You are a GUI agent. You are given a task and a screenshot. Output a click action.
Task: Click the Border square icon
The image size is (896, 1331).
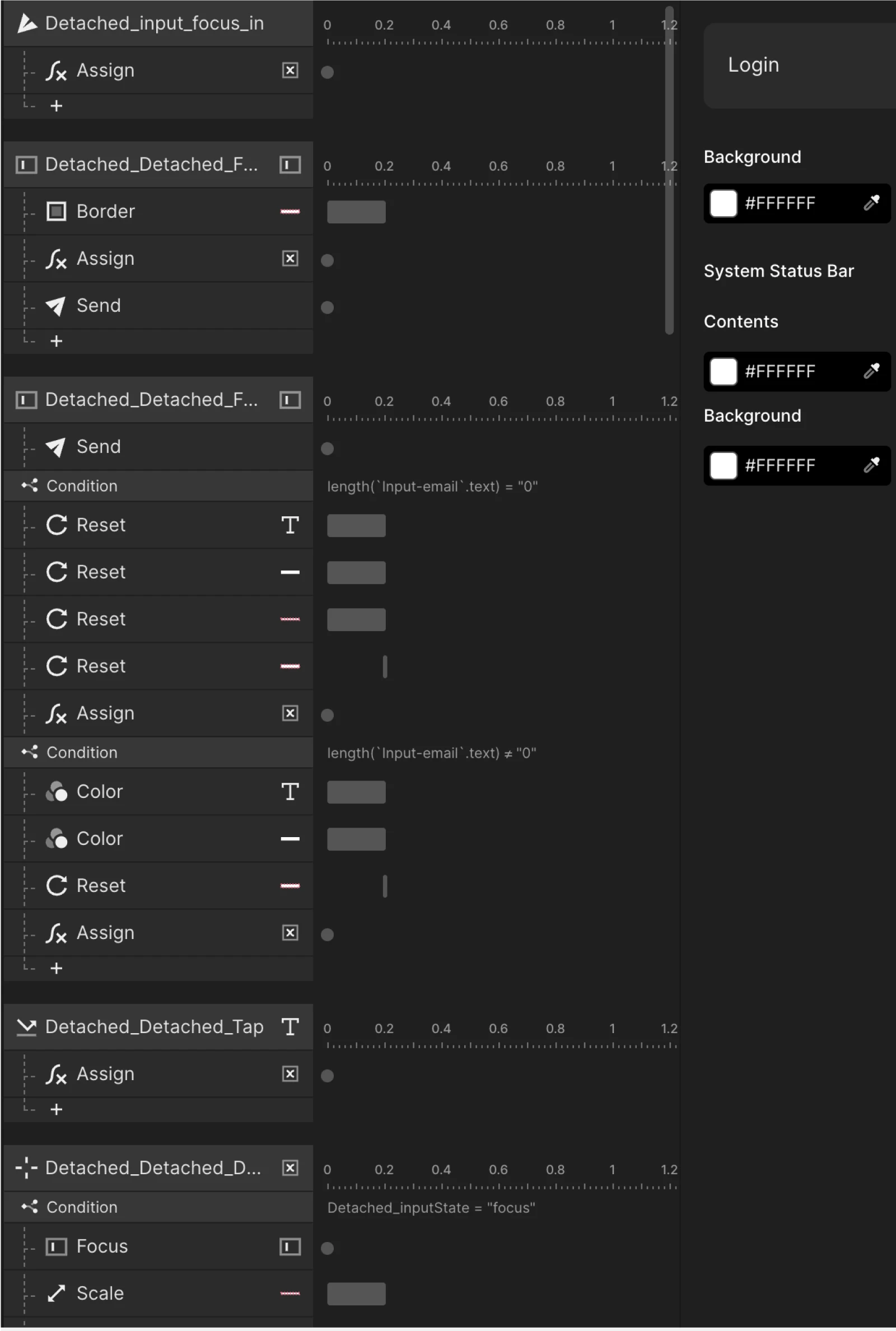[x=56, y=211]
